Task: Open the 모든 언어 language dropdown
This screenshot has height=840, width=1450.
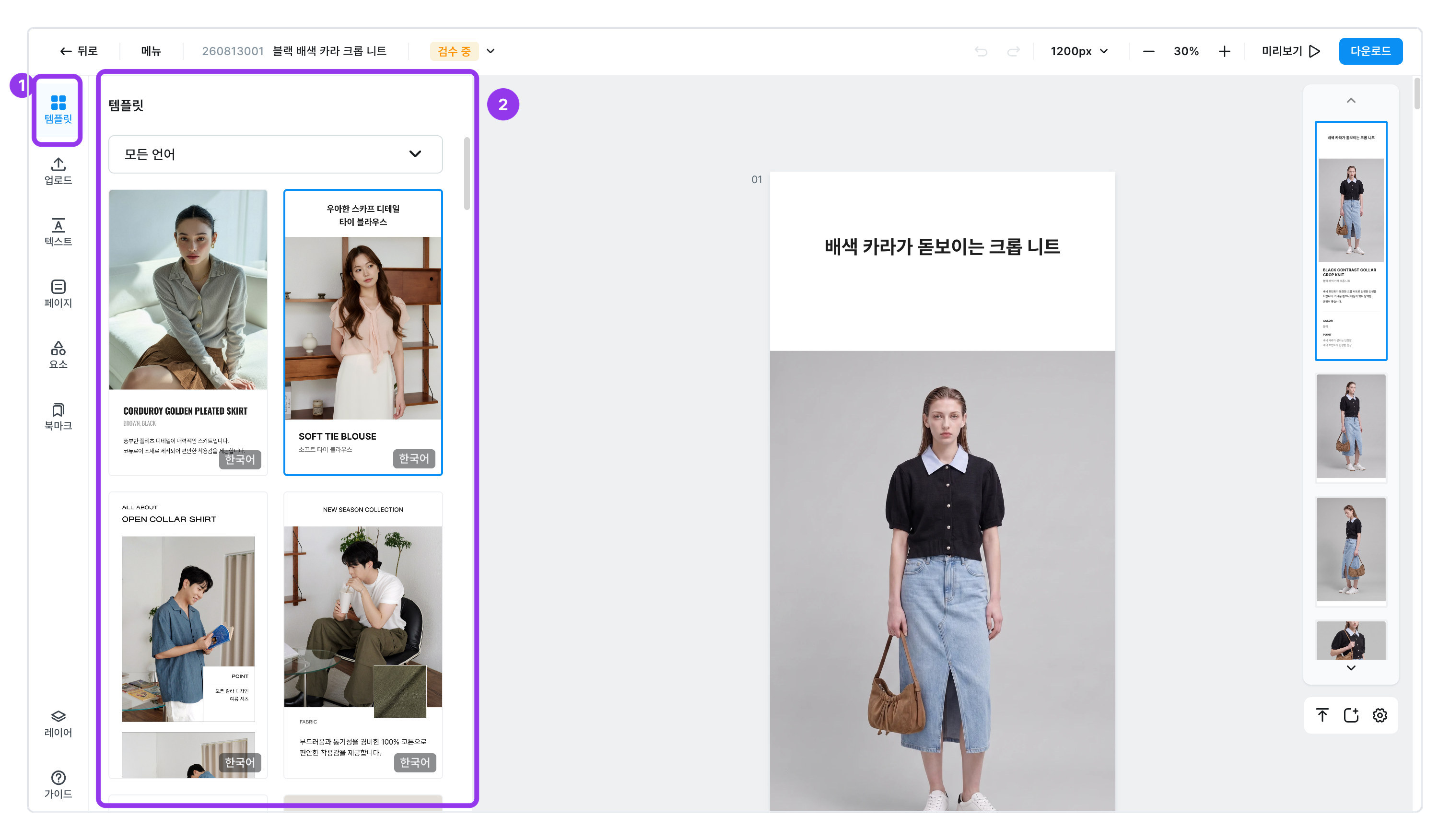Action: [276, 154]
